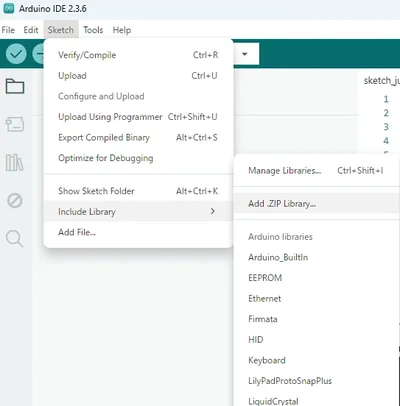Open the Sketchbook folder sidebar icon
400x406 pixels.
15,86
